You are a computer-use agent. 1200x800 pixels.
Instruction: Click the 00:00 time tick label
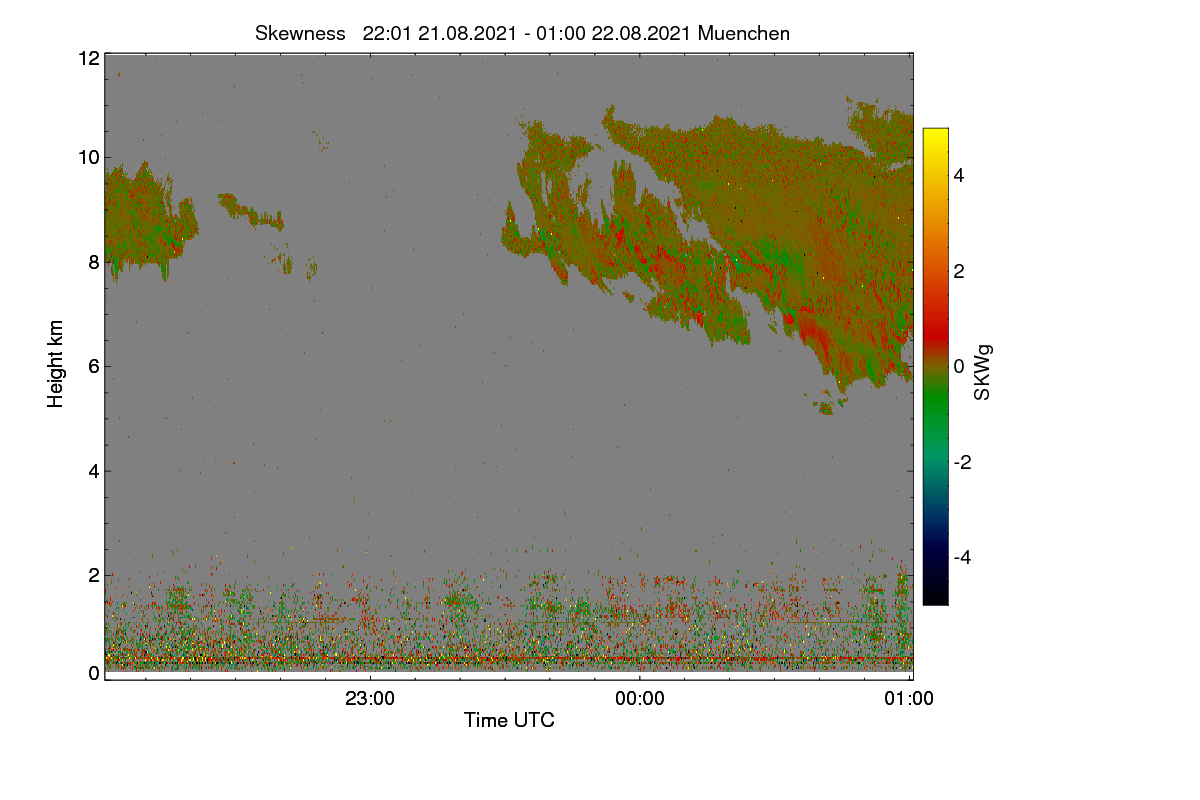(640, 699)
